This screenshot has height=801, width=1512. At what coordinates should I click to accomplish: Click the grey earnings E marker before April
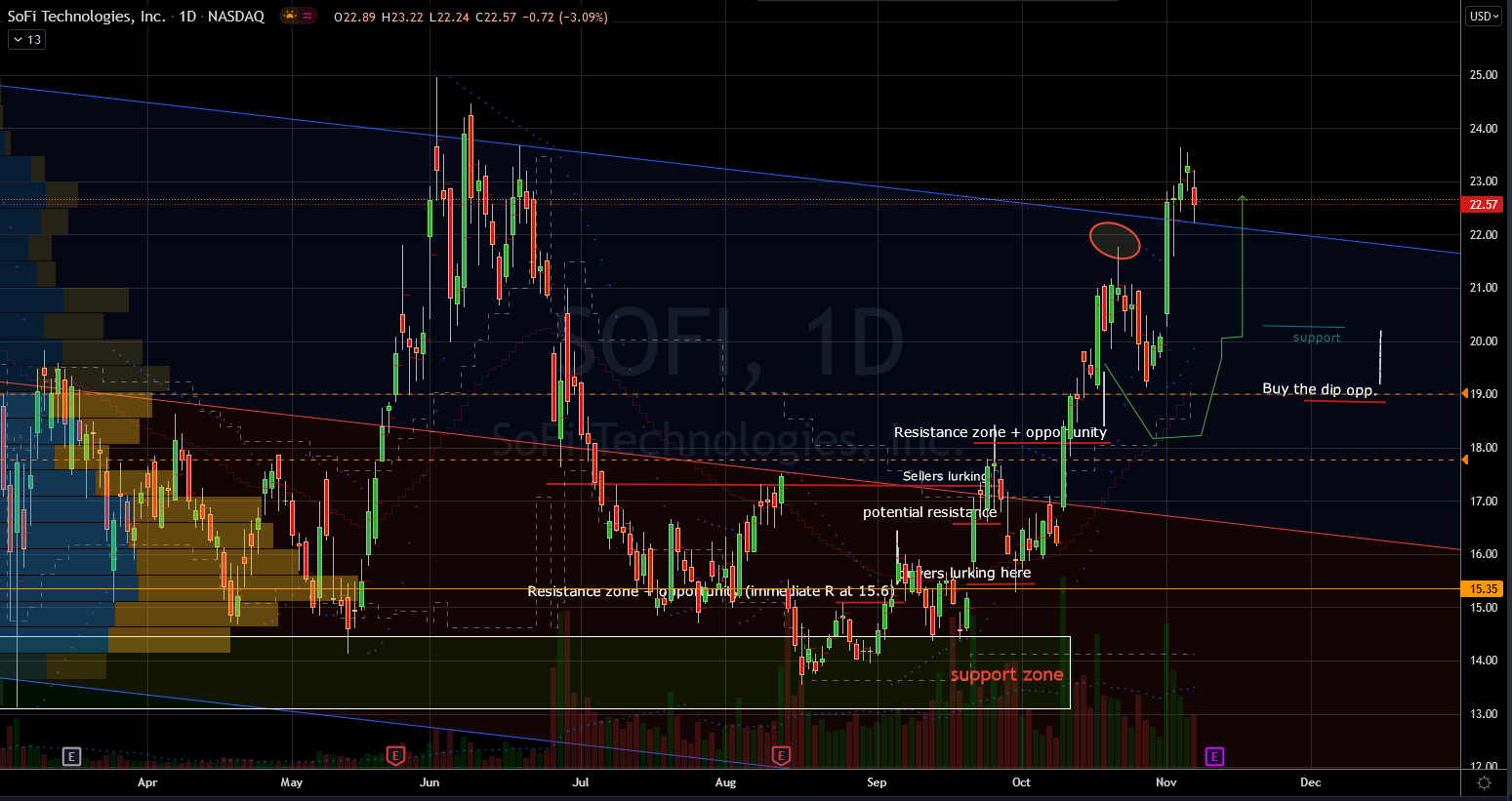[71, 756]
